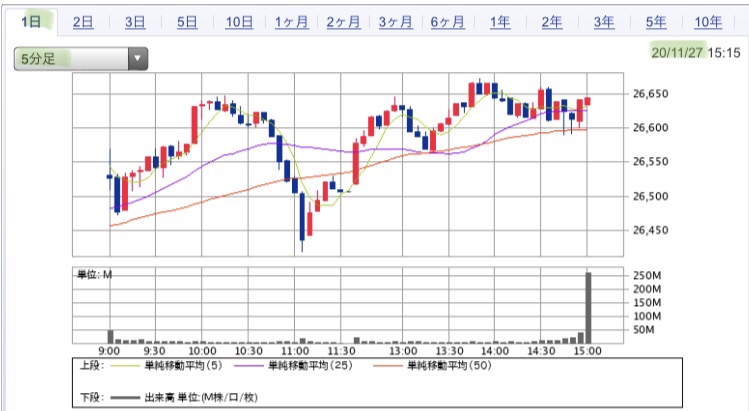Open the 3年 range tab
This screenshot has height=411, width=749.
[603, 22]
